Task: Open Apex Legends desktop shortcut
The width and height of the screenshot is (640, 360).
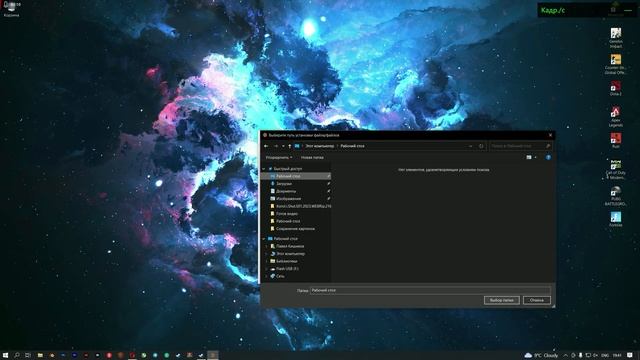Action: coord(616,117)
